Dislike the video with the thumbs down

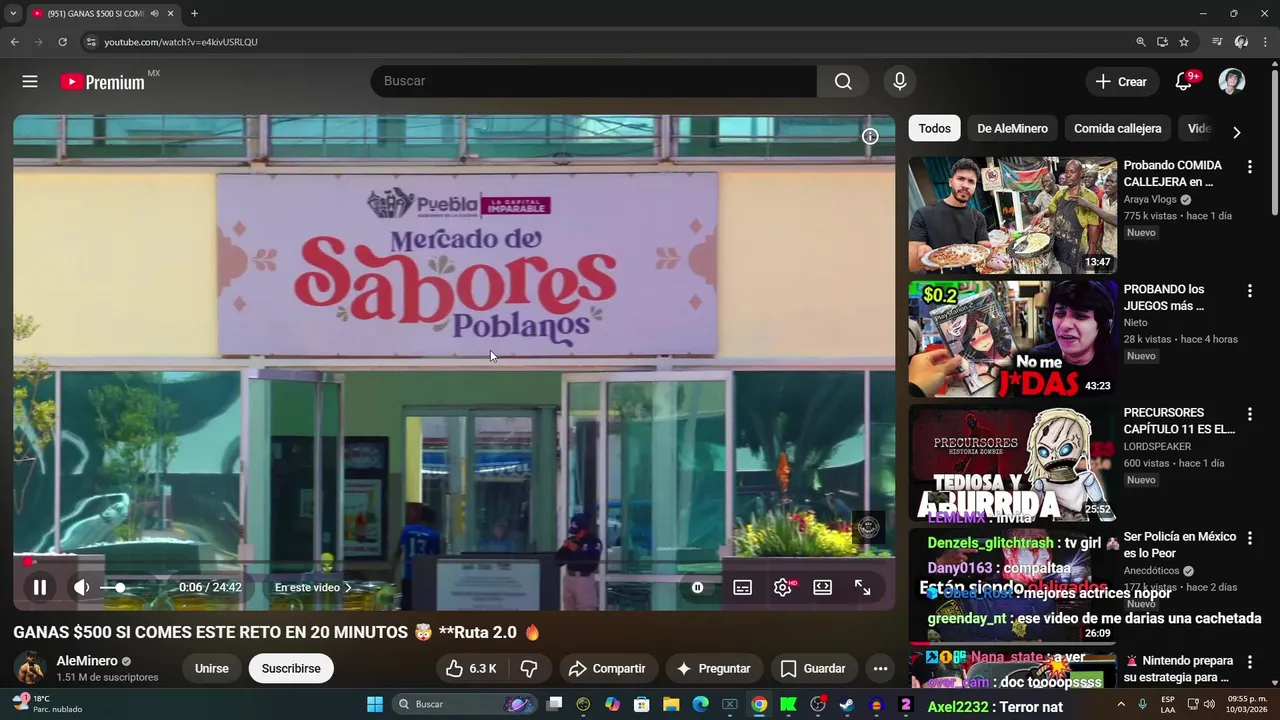[530, 669]
